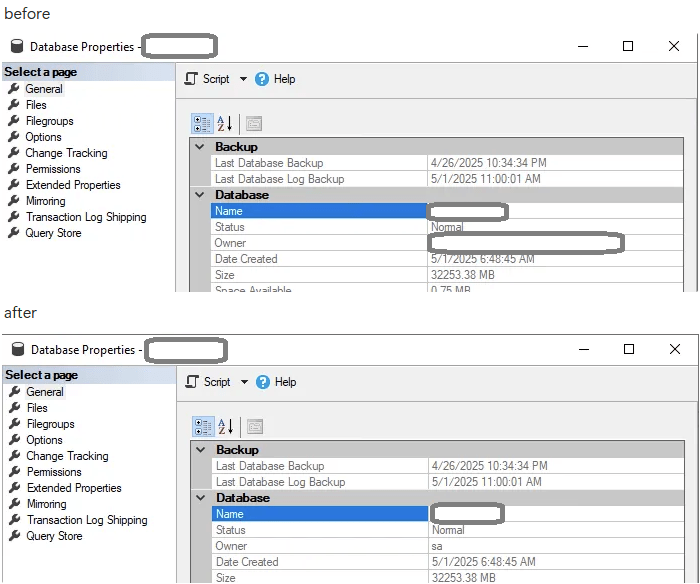Click the wrench icon beside Mirroring in before dialog
This screenshot has height=584, width=700.
[14, 201]
